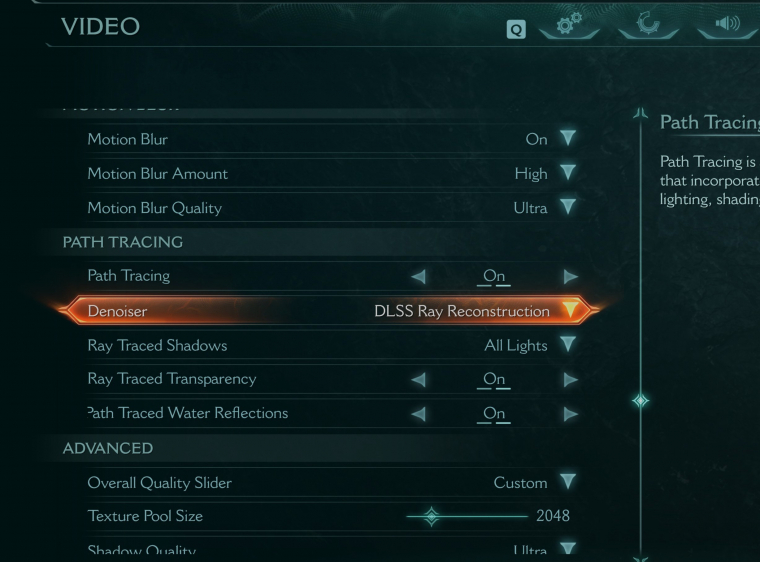This screenshot has height=562, width=760.
Task: Open the Ray Traced Shadows dropdown
Action: (568, 345)
